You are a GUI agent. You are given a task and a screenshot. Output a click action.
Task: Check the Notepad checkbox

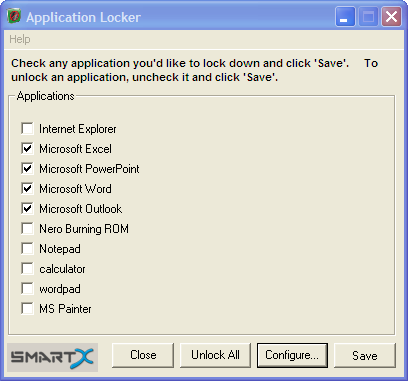click(27, 248)
